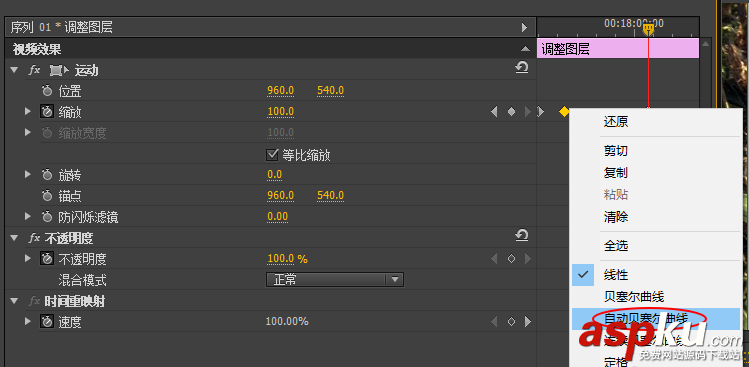Go to next 速度 keyframe

(x=528, y=322)
